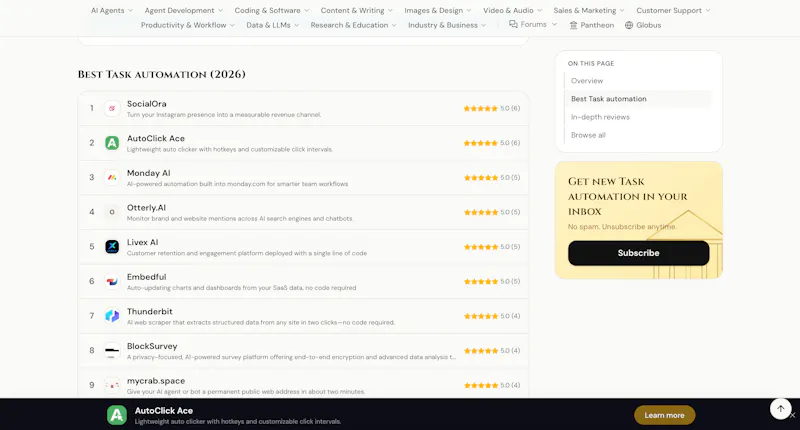Go to the Globus page
The height and width of the screenshot is (430, 800).
click(x=643, y=25)
